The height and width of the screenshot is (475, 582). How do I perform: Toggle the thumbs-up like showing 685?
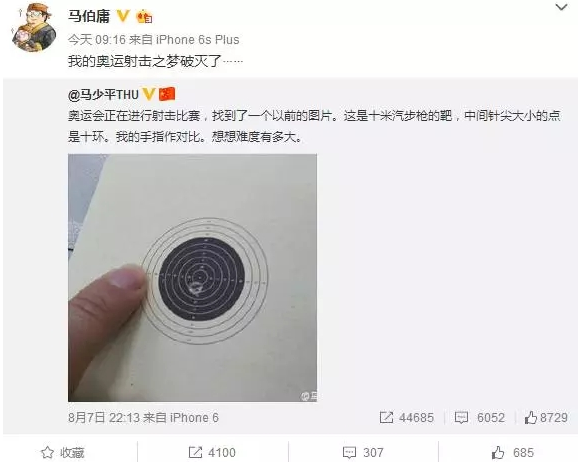point(513,452)
